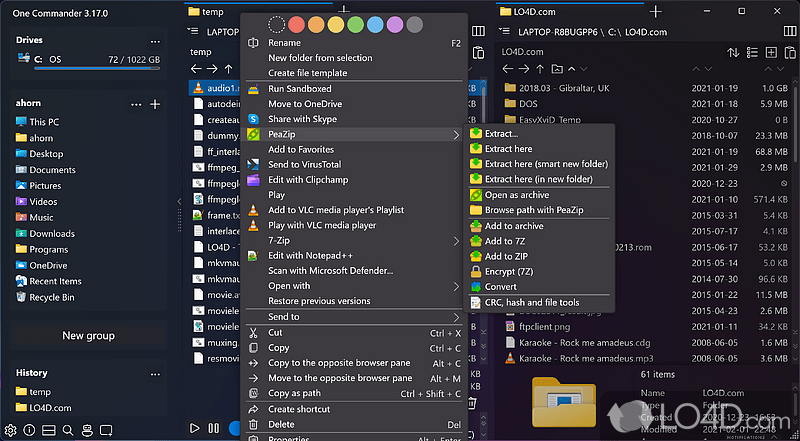Screen dimensions: 800x441
Task: Go up one folder in LO4D.com pane
Action: pos(540,68)
